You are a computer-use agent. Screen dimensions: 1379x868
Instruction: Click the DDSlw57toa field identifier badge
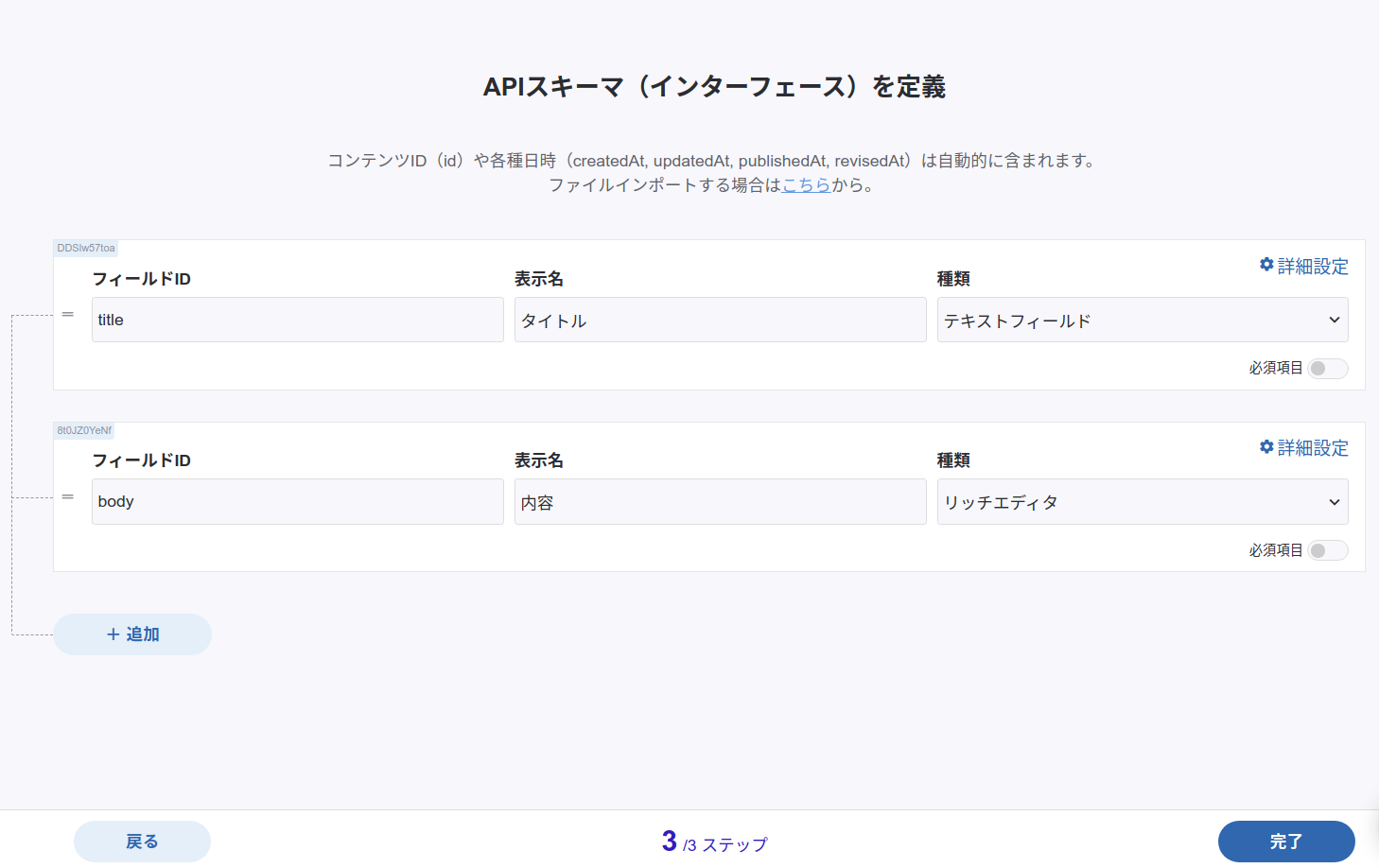pyautogui.click(x=85, y=248)
